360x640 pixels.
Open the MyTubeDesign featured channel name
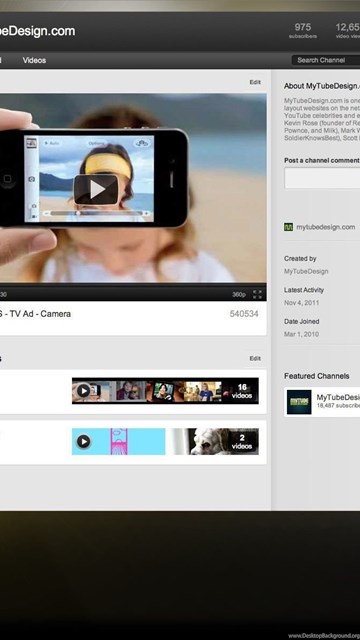[338, 397]
